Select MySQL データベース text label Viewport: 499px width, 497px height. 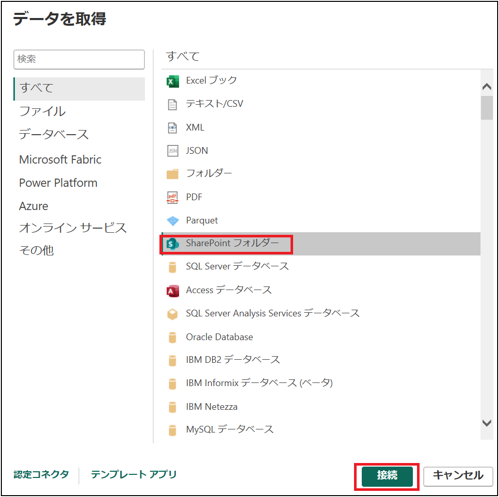(x=230, y=429)
